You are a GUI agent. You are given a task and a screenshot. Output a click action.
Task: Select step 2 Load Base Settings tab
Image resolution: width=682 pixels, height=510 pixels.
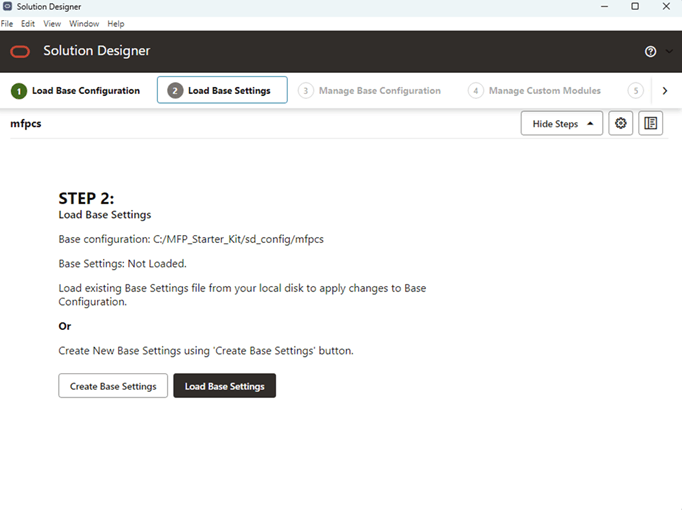pyautogui.click(x=222, y=90)
